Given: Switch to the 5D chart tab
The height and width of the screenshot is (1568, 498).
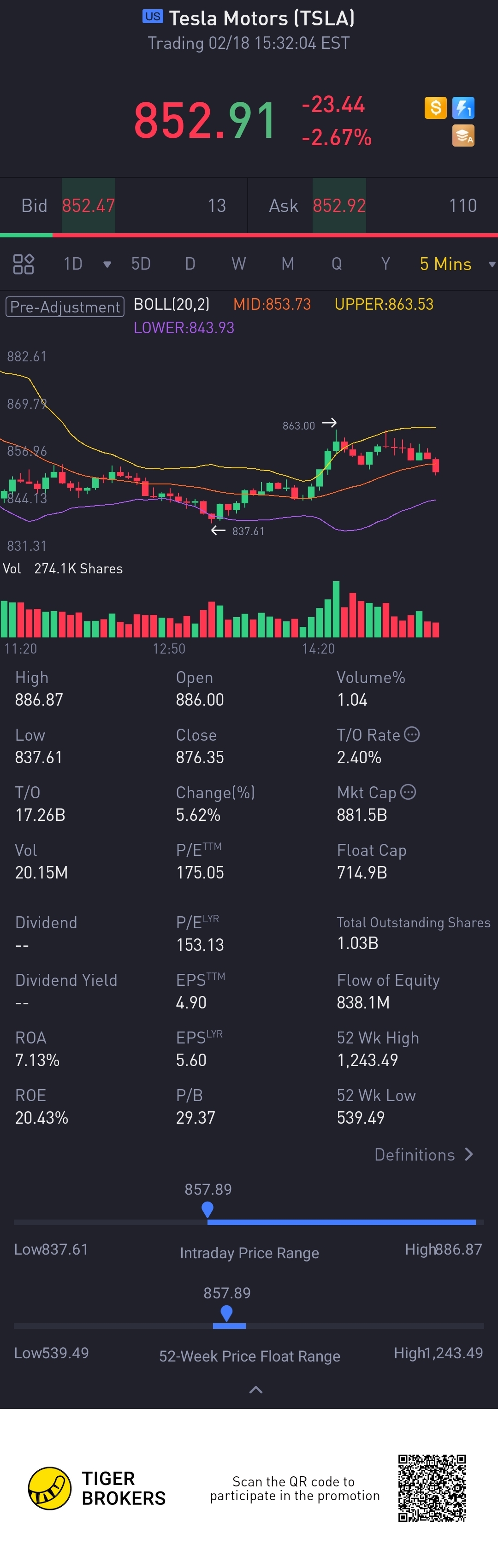Looking at the screenshot, I should [x=141, y=264].
